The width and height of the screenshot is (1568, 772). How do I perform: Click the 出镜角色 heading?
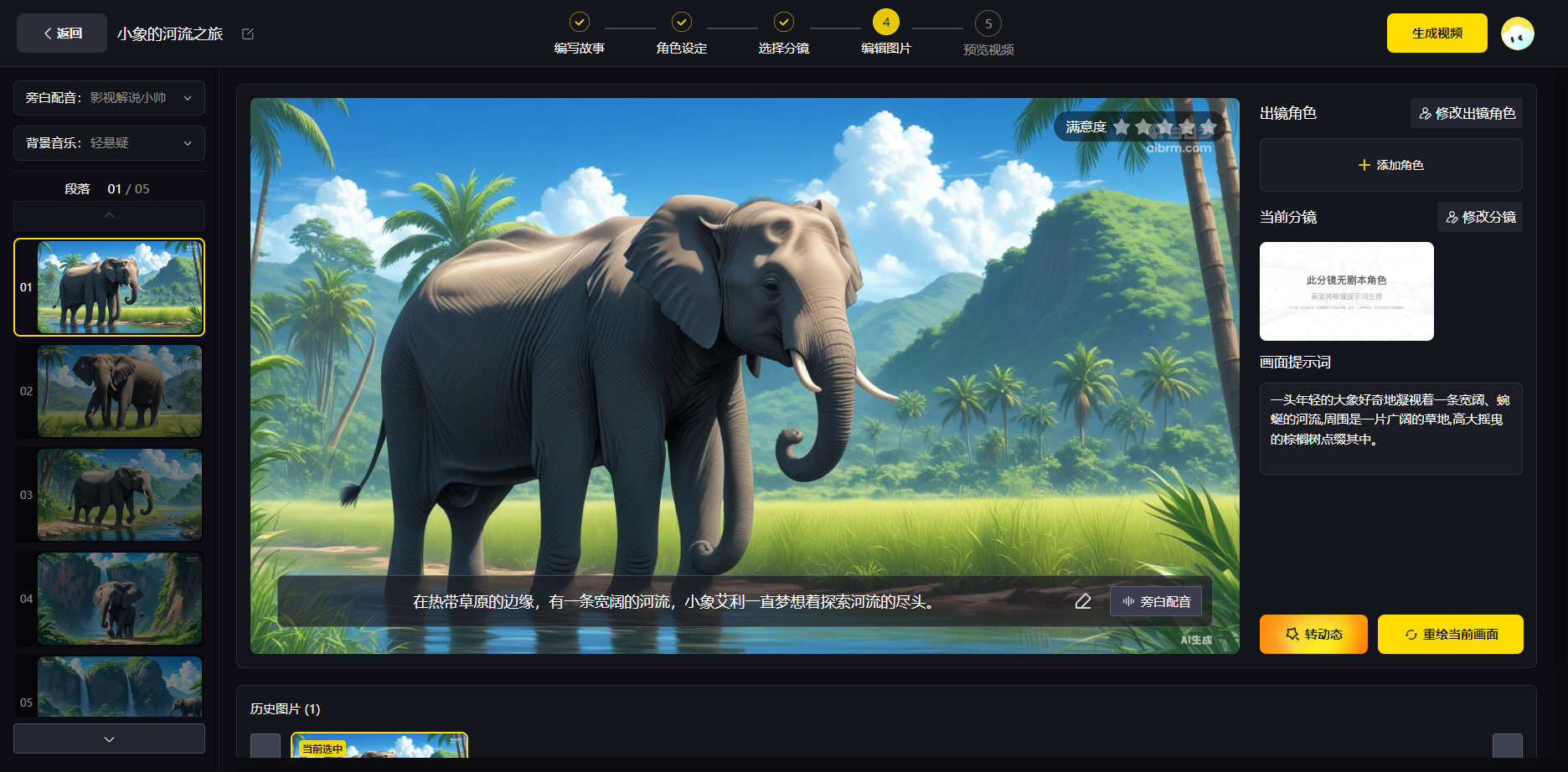click(1288, 113)
